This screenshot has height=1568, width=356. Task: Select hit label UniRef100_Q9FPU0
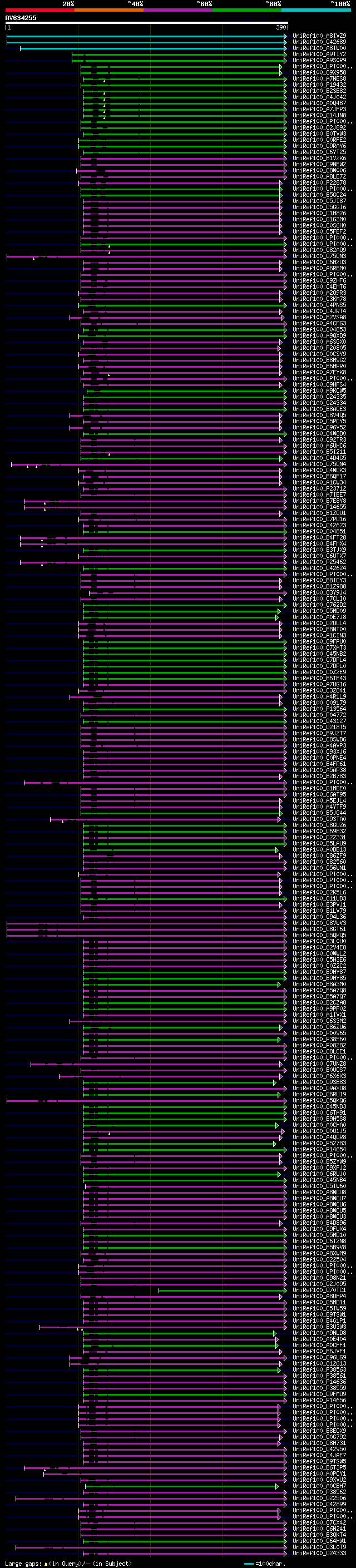[x=319, y=641]
